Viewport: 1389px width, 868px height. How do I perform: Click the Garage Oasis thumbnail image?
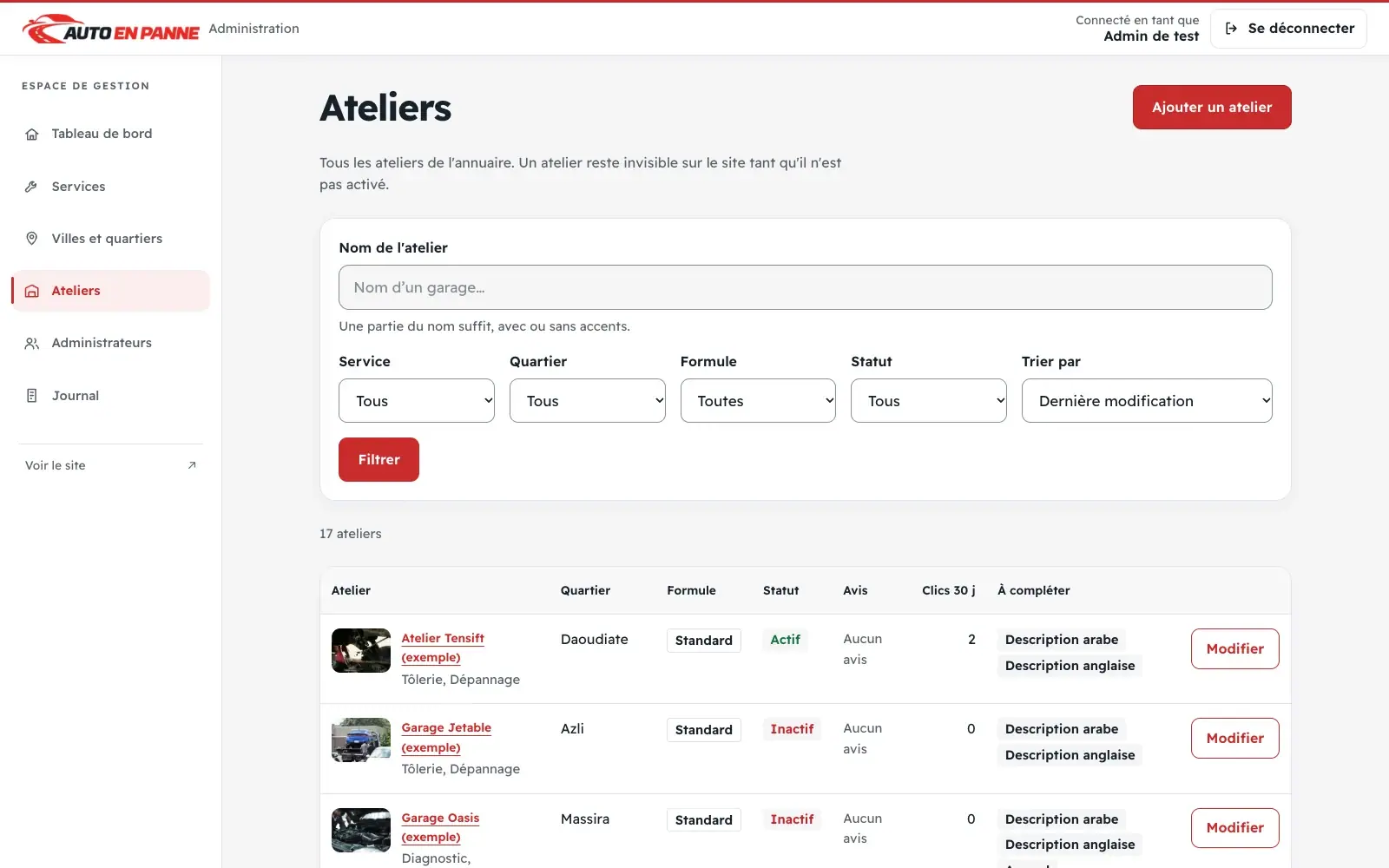click(361, 831)
